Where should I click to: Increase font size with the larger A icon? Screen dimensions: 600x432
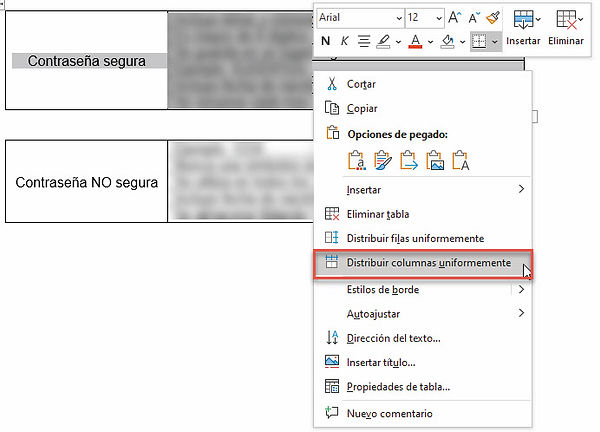tap(455, 17)
